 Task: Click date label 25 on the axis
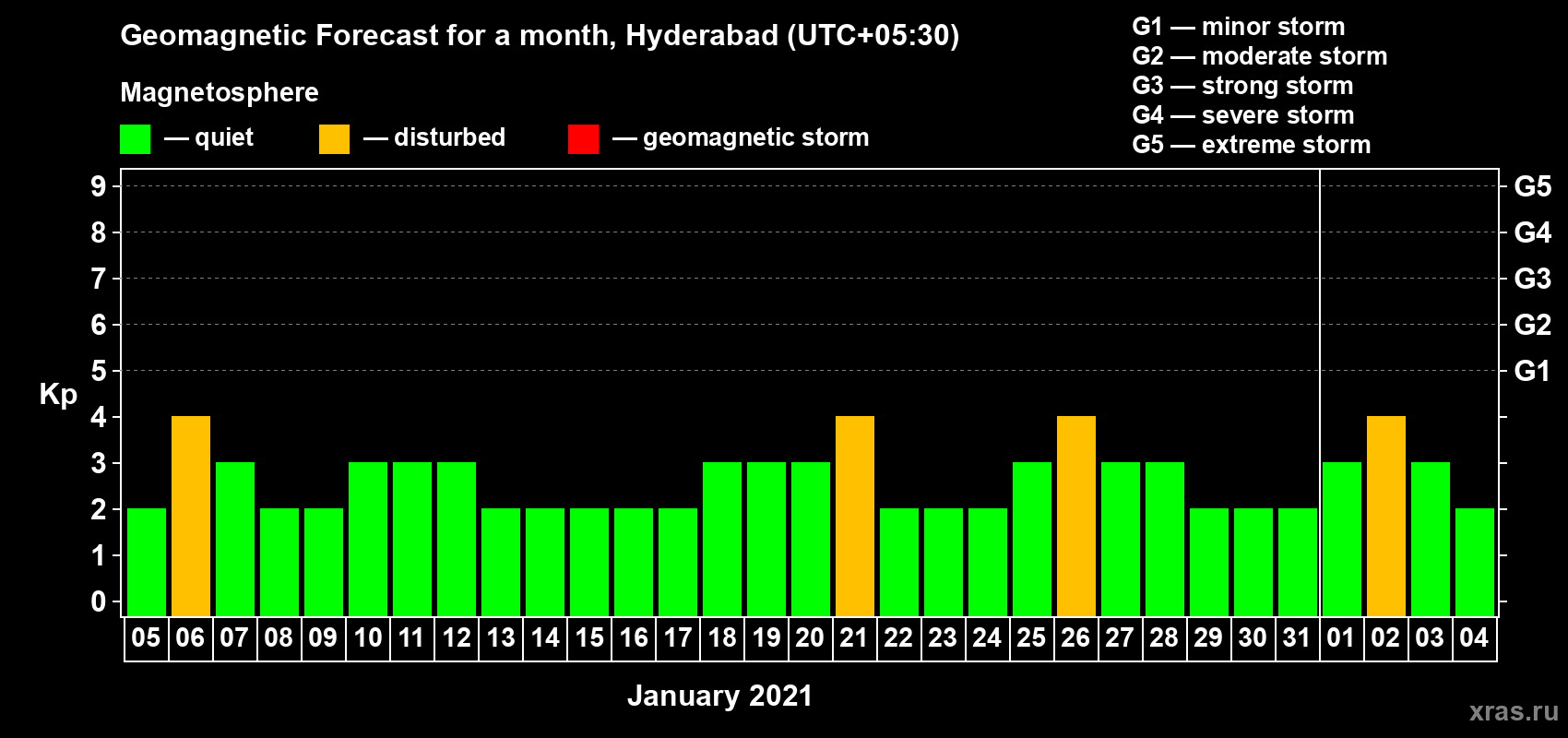pos(1031,637)
